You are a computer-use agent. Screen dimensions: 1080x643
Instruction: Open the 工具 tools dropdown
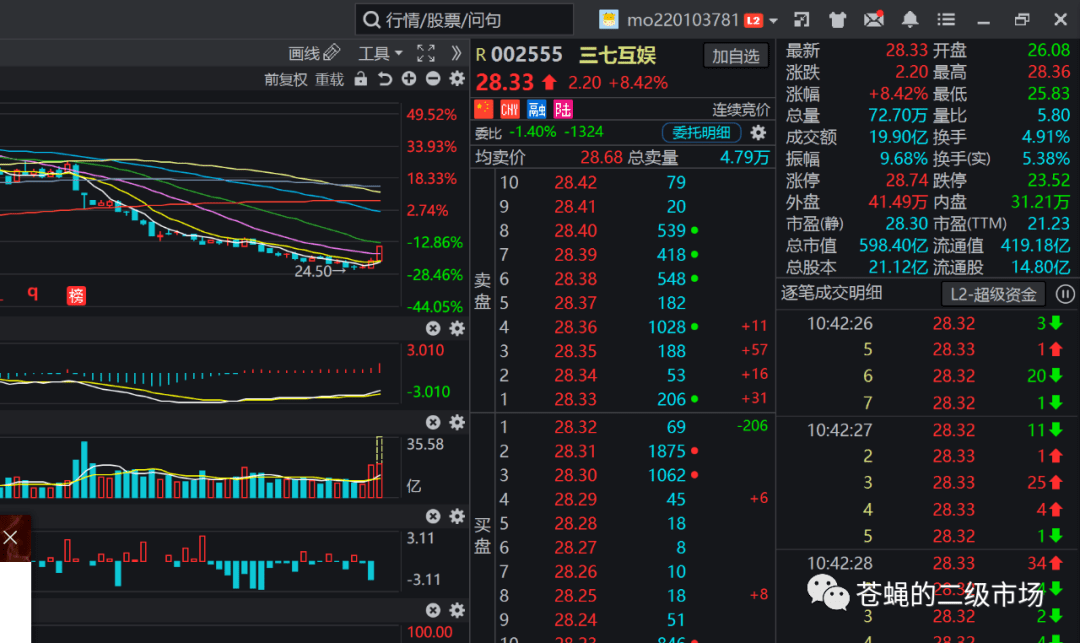[380, 53]
